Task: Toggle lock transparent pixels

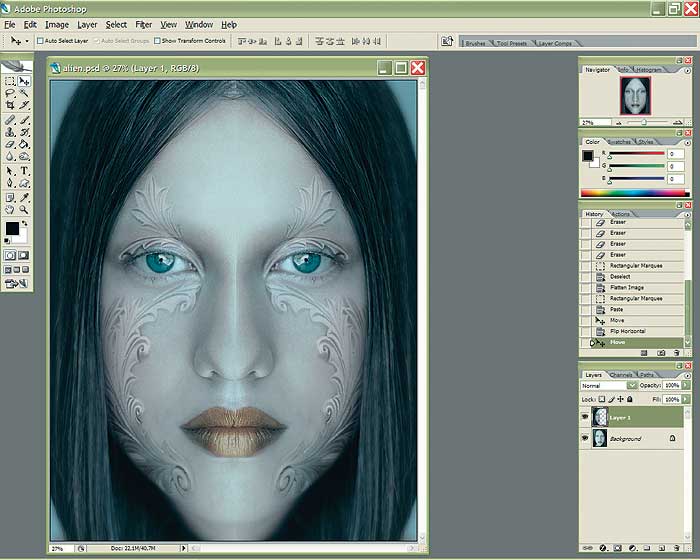Action: (x=602, y=399)
